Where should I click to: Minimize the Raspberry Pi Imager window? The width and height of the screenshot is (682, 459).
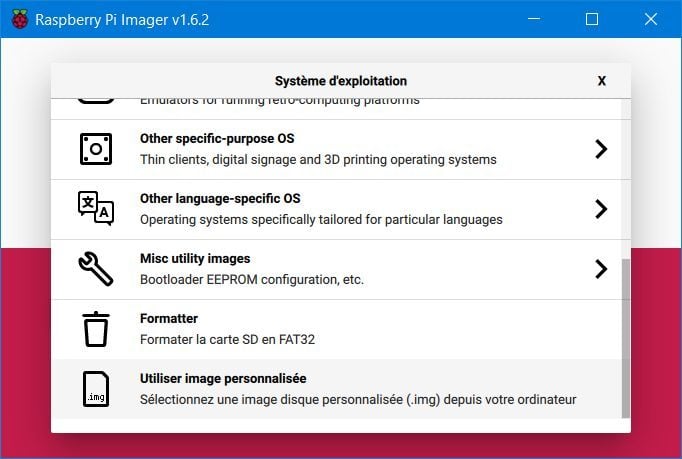534,19
